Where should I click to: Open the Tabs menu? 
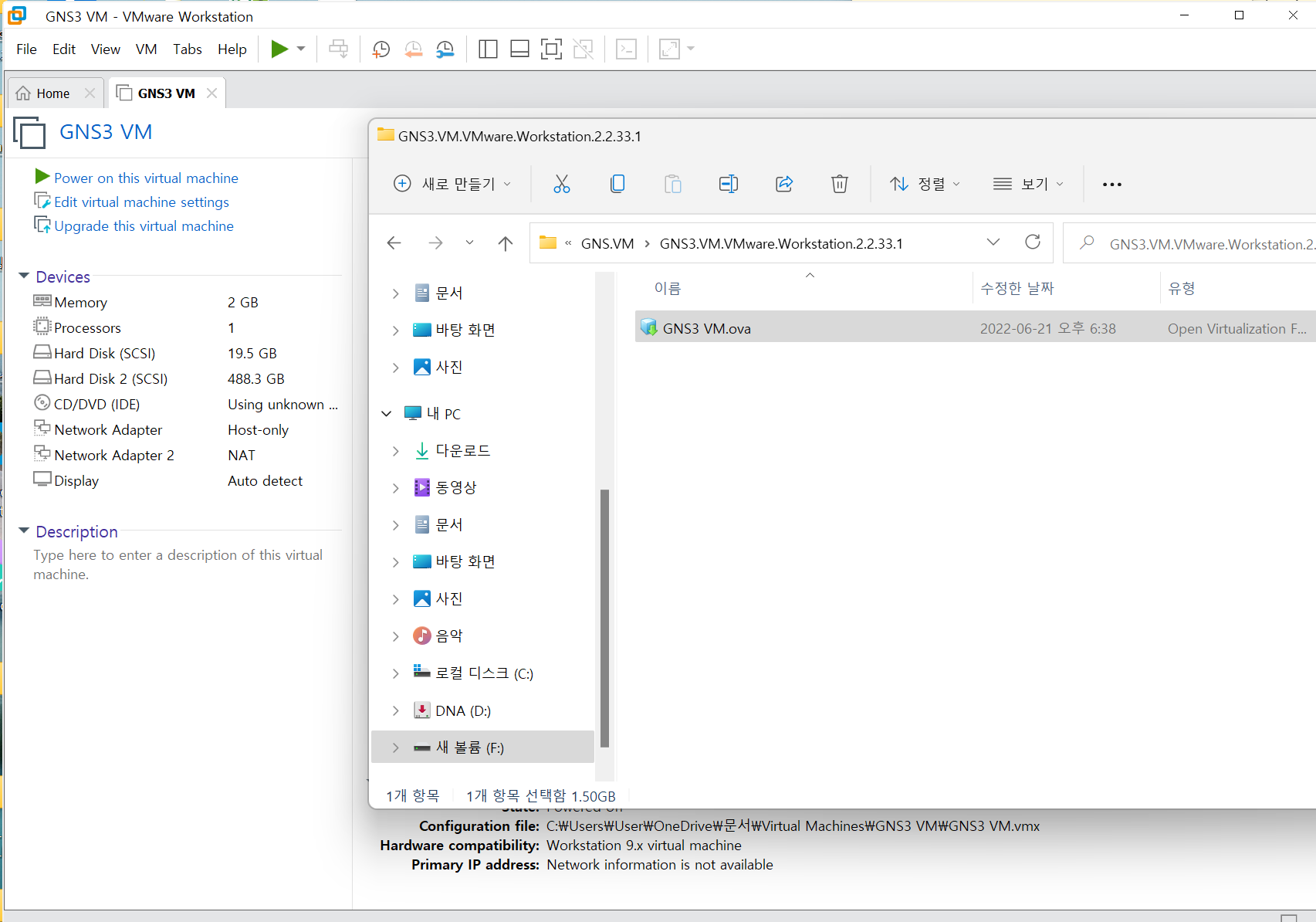188,49
